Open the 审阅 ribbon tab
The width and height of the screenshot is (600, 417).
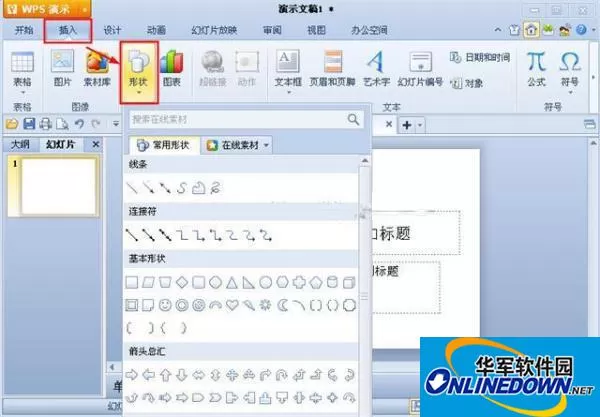[272, 30]
